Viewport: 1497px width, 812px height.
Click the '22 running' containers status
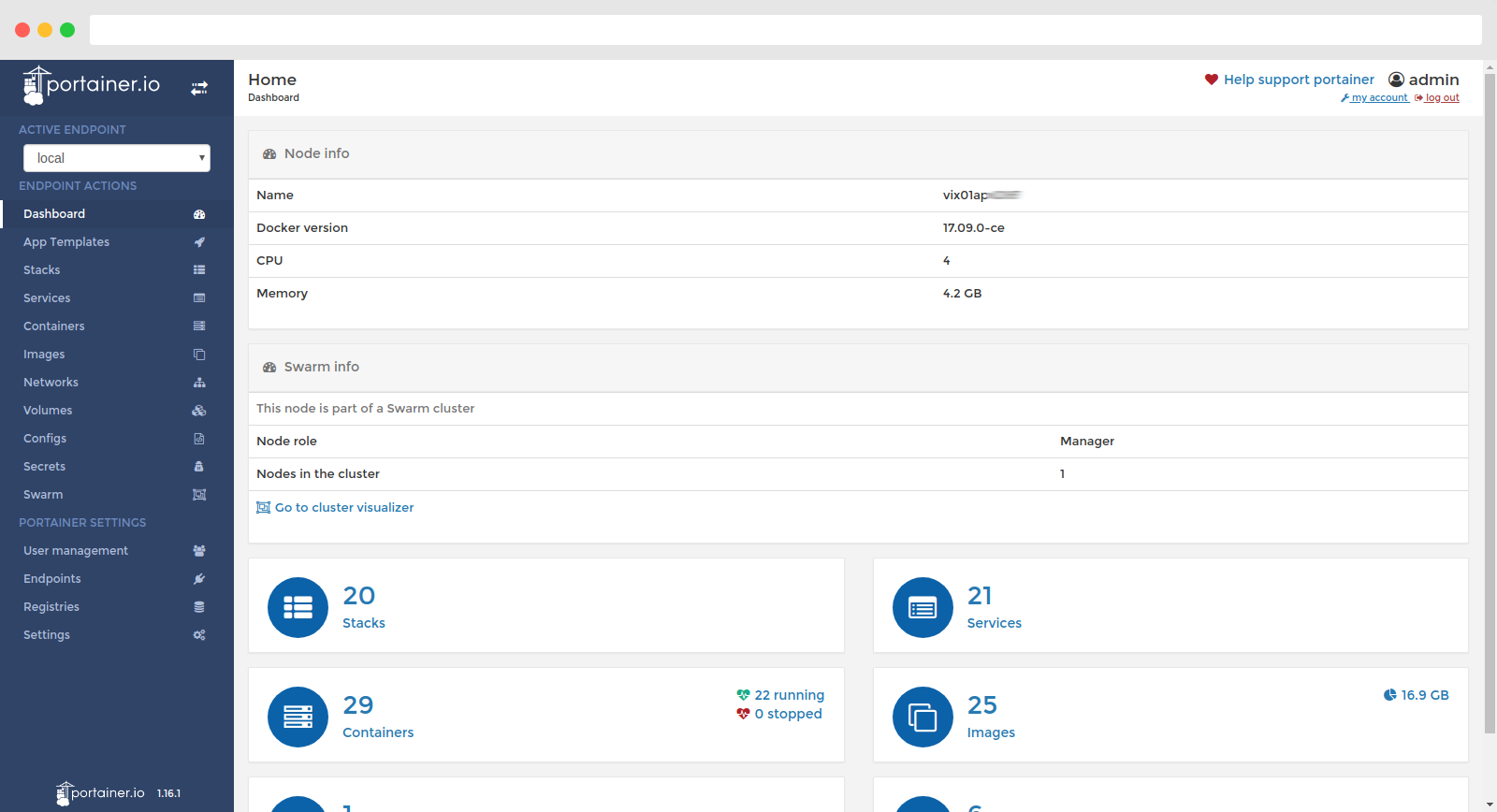(780, 695)
